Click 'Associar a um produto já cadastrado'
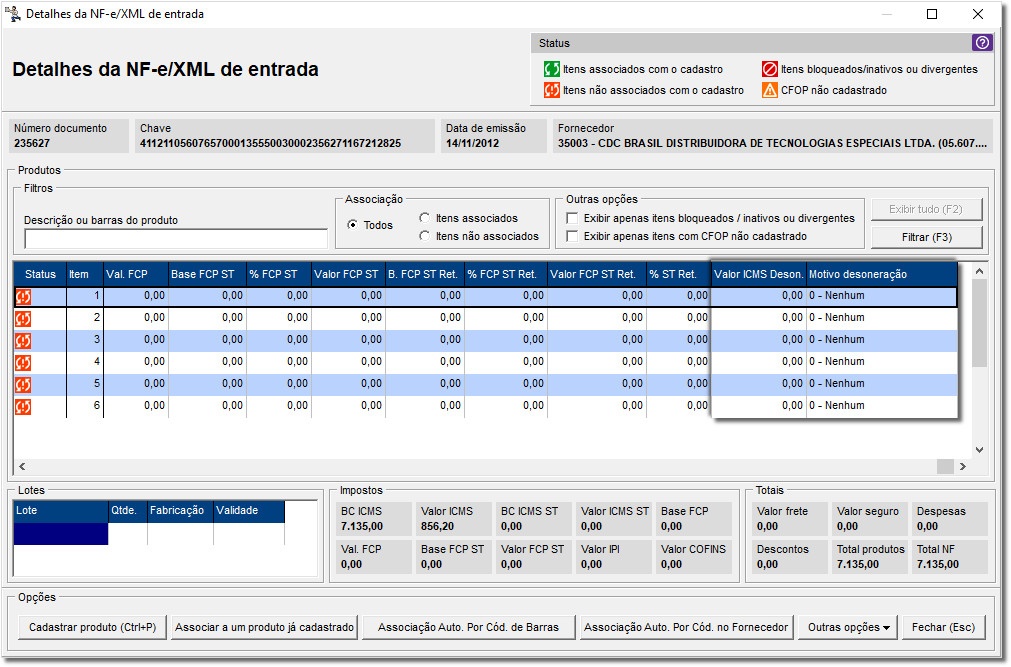The width and height of the screenshot is (1011, 667). pos(264,627)
